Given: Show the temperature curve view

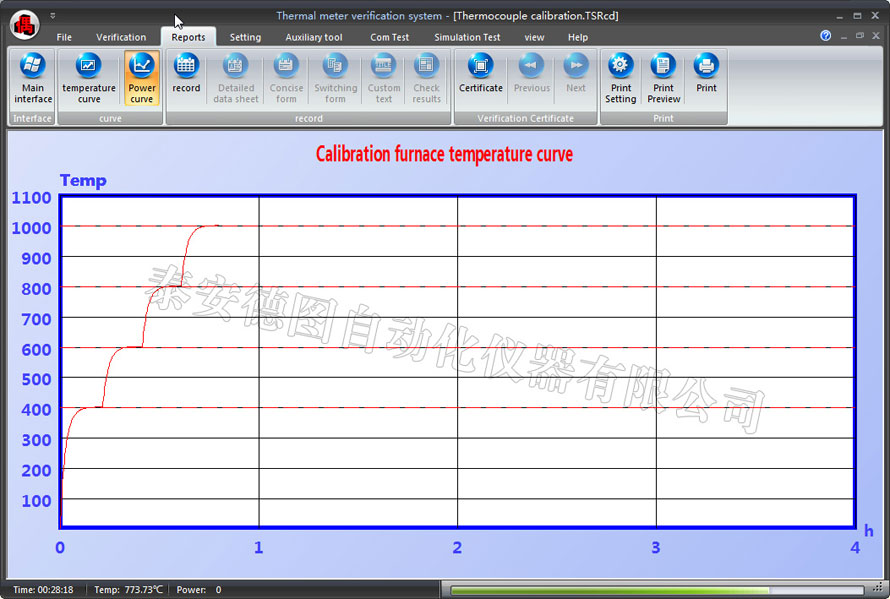Looking at the screenshot, I should [x=89, y=78].
